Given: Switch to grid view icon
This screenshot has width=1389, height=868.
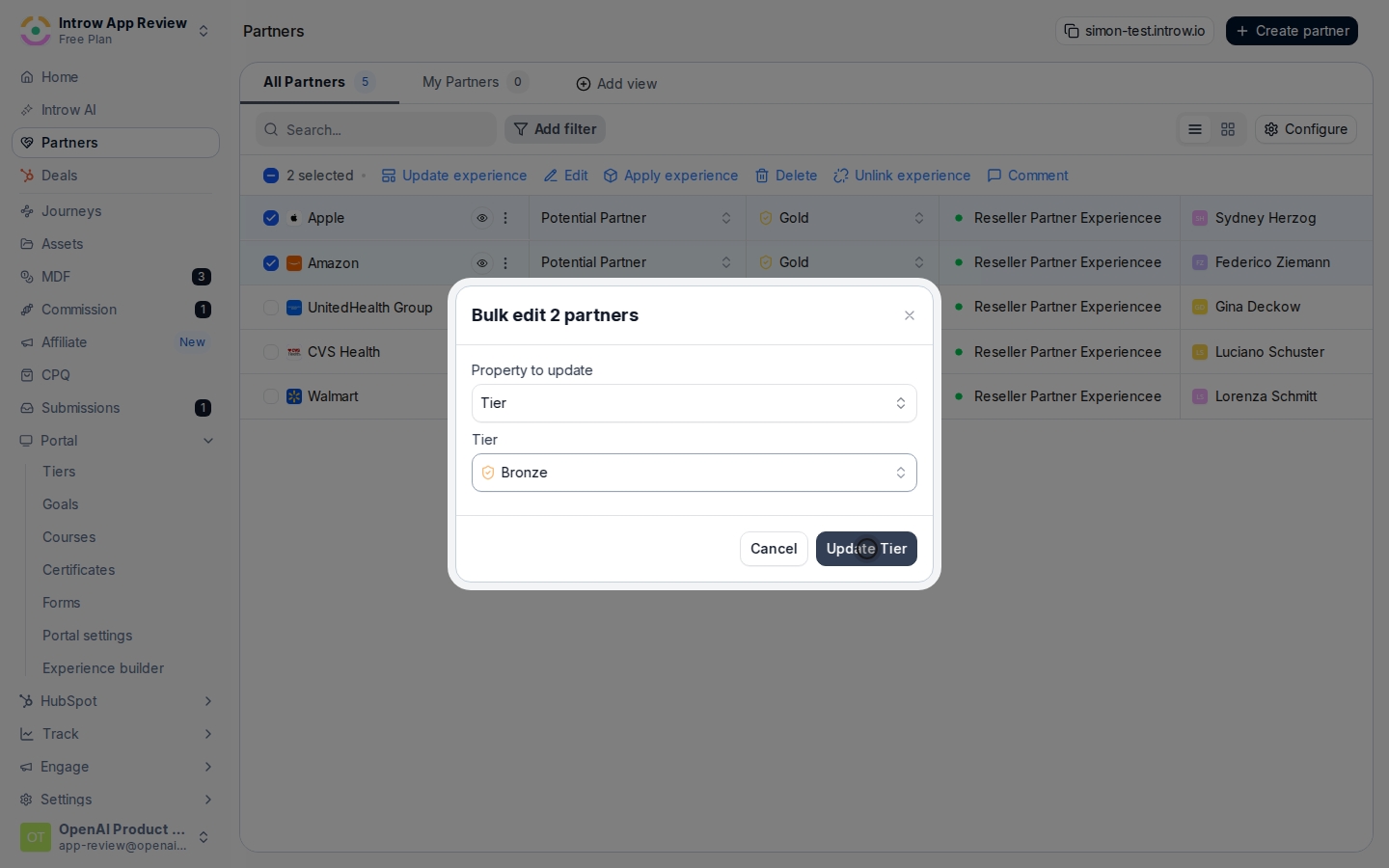Looking at the screenshot, I should pos(1228,129).
